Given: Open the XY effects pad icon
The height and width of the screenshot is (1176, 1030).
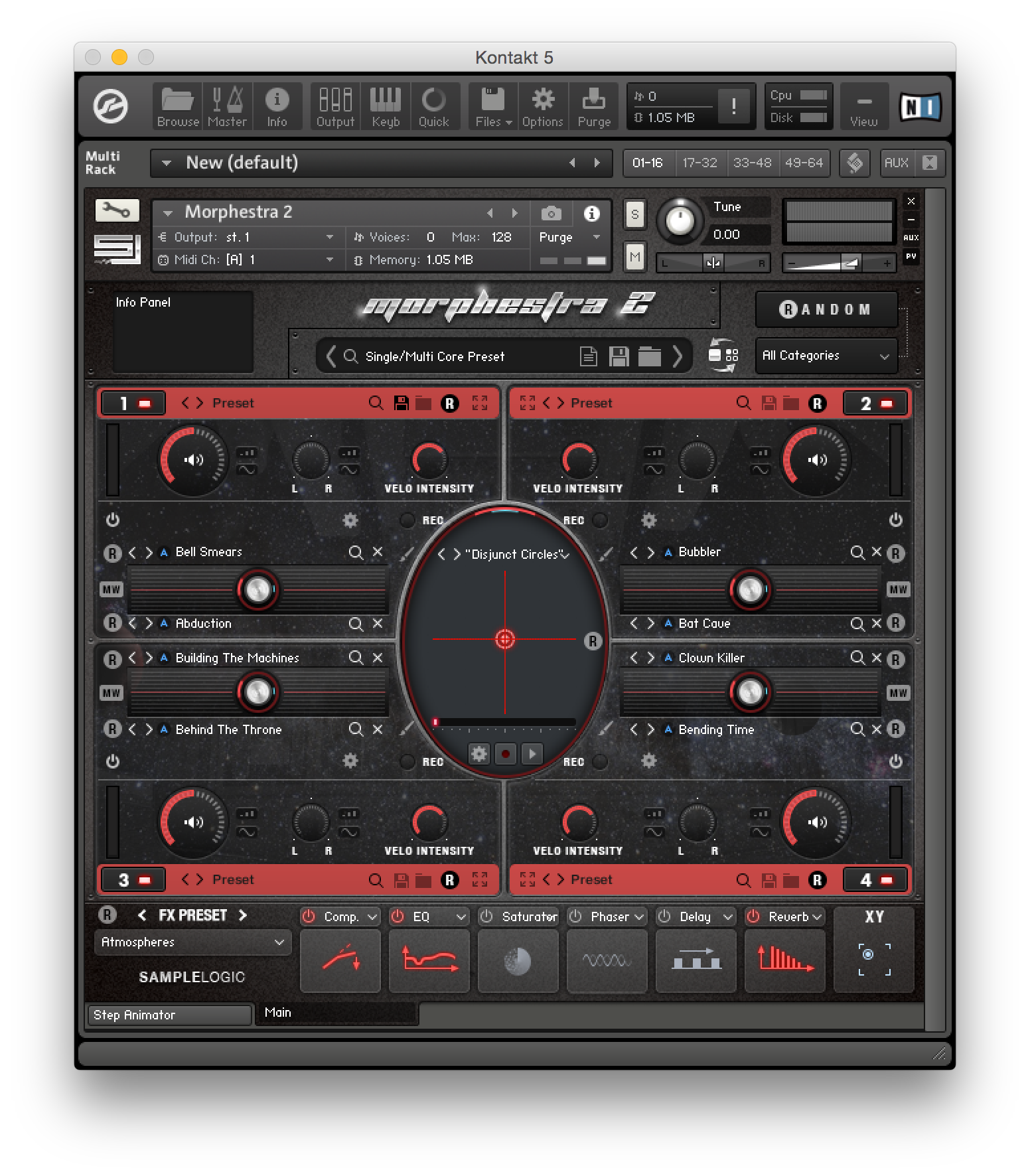Looking at the screenshot, I should pyautogui.click(x=874, y=960).
